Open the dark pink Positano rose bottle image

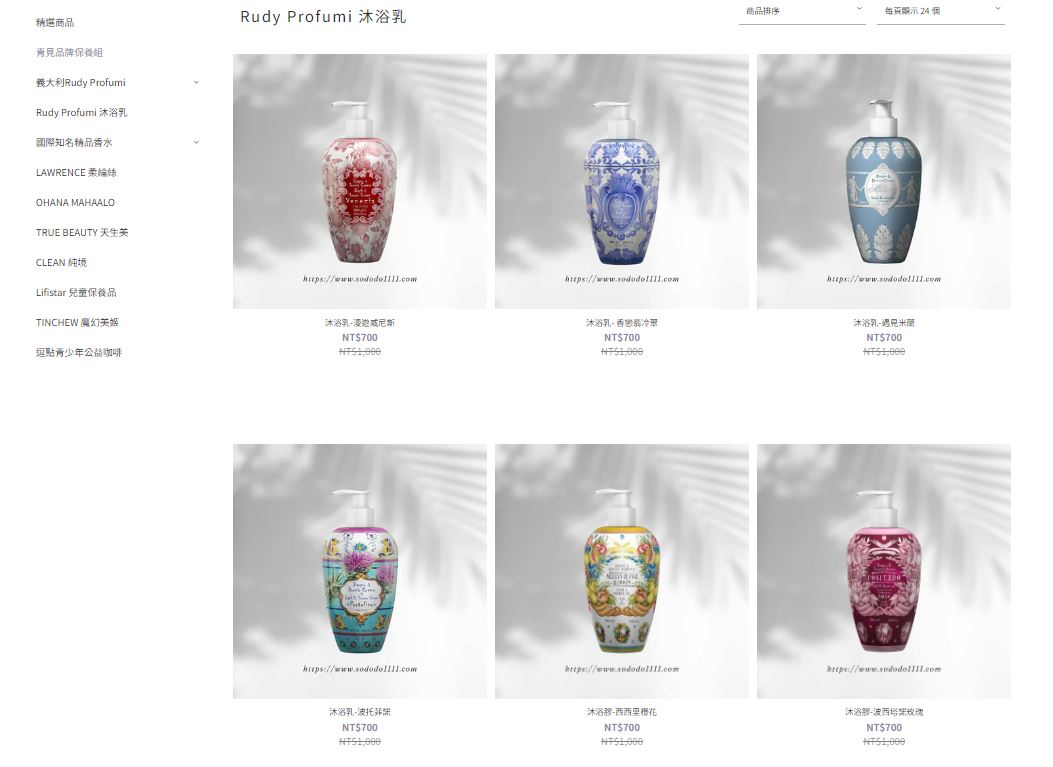click(884, 571)
